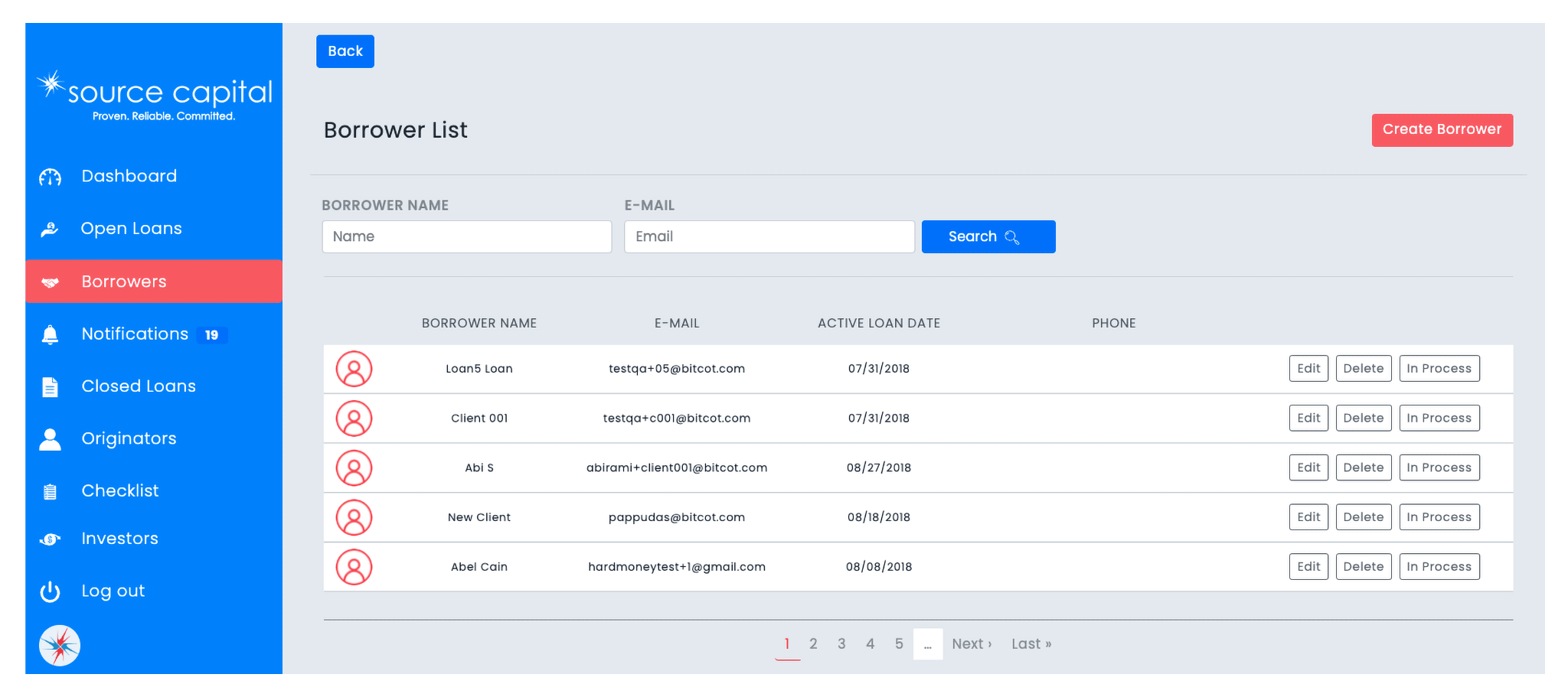Screen dimensions: 1568x697
Task: Click the Originators person icon
Action: tap(50, 439)
